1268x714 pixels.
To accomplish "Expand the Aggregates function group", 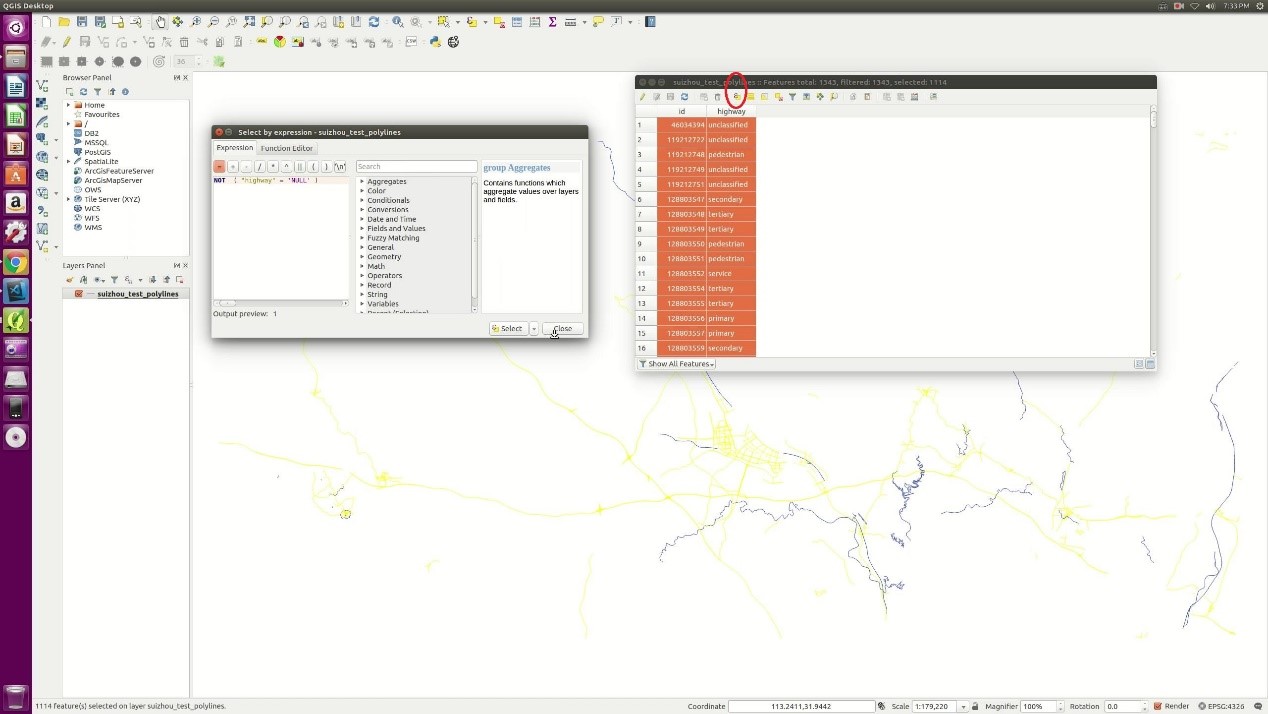I will coord(362,182).
